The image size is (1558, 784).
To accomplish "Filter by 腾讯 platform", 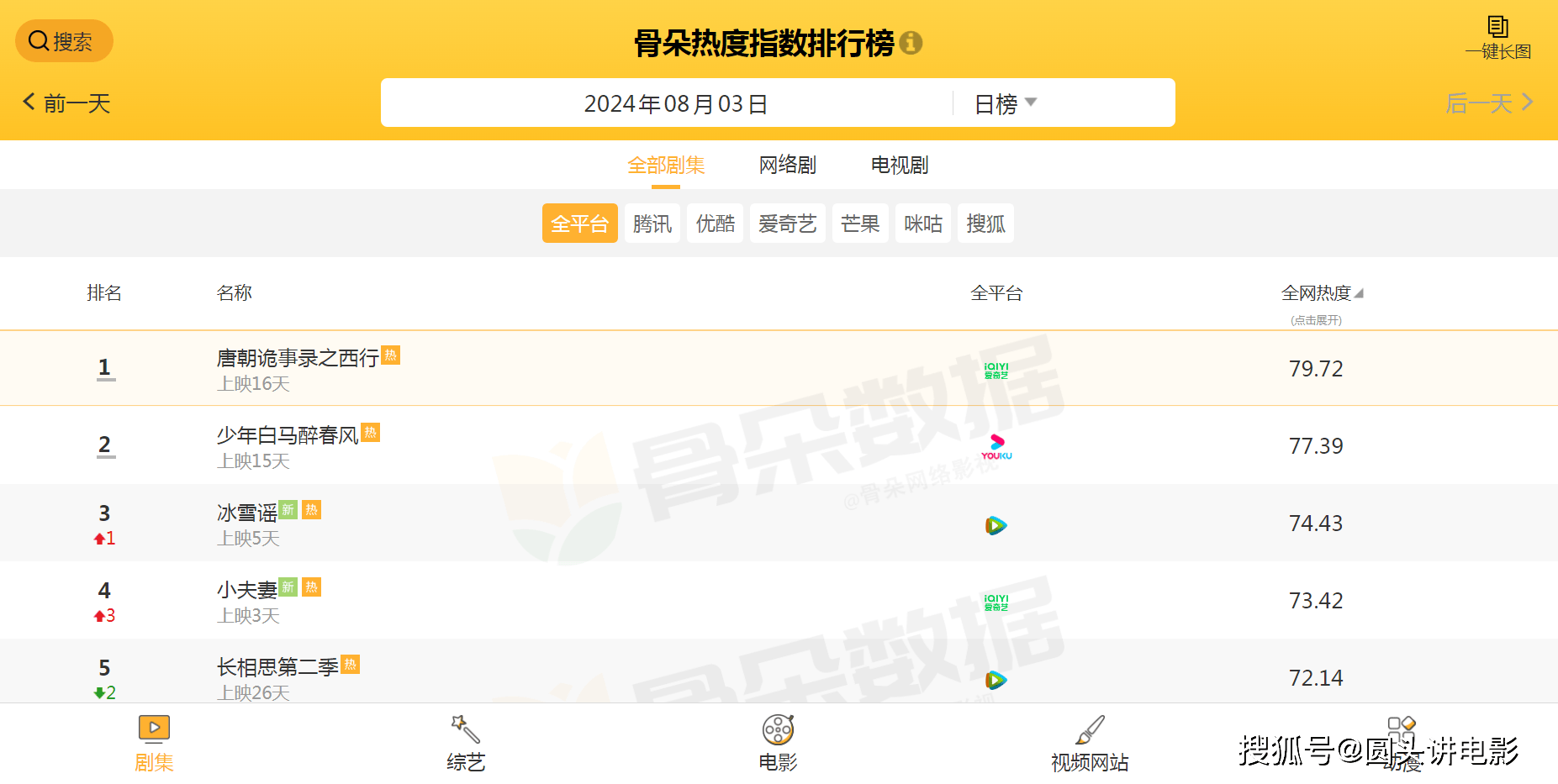I will [x=652, y=224].
